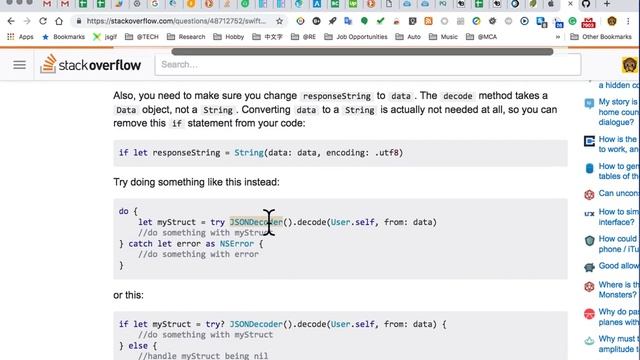The width and height of the screenshot is (640, 360).
Task: Switch to the Apple logo tab
Action: [x=551, y=4]
